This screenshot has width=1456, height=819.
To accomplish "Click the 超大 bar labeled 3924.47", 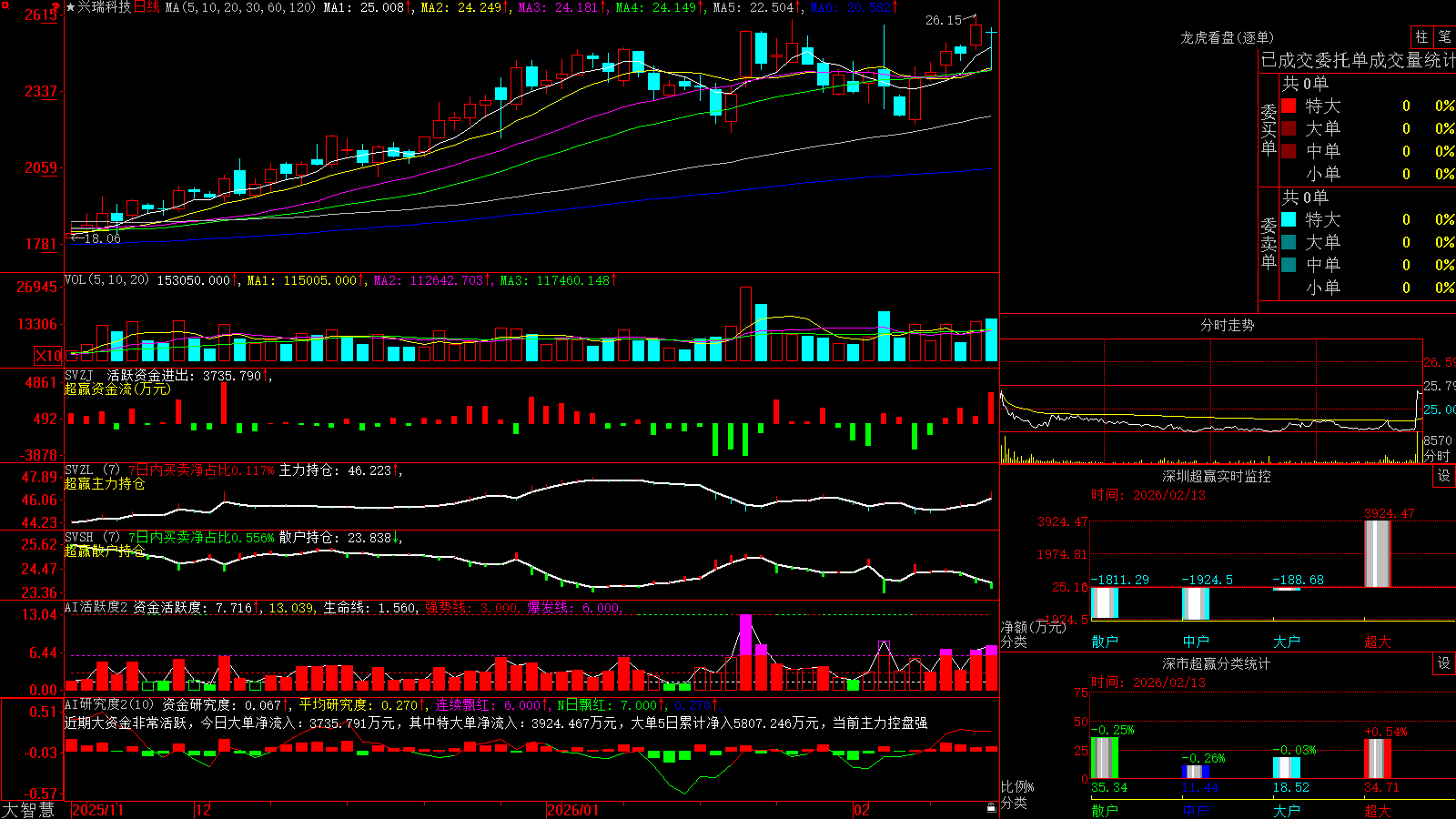I will 1378,554.
